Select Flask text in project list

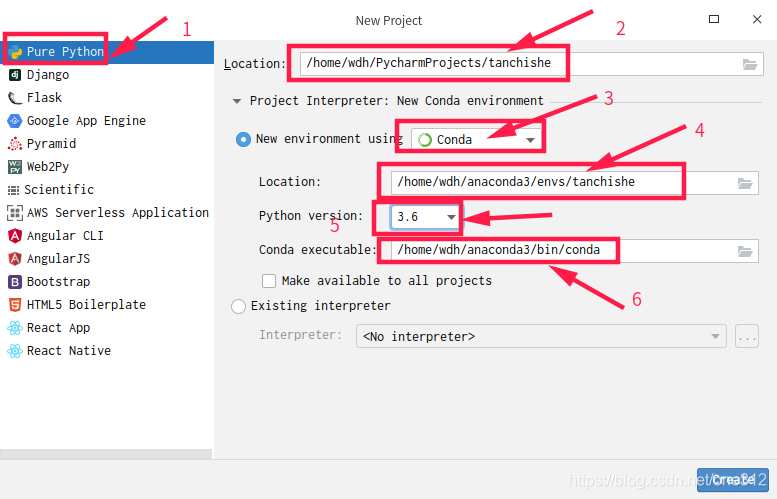[x=45, y=98]
